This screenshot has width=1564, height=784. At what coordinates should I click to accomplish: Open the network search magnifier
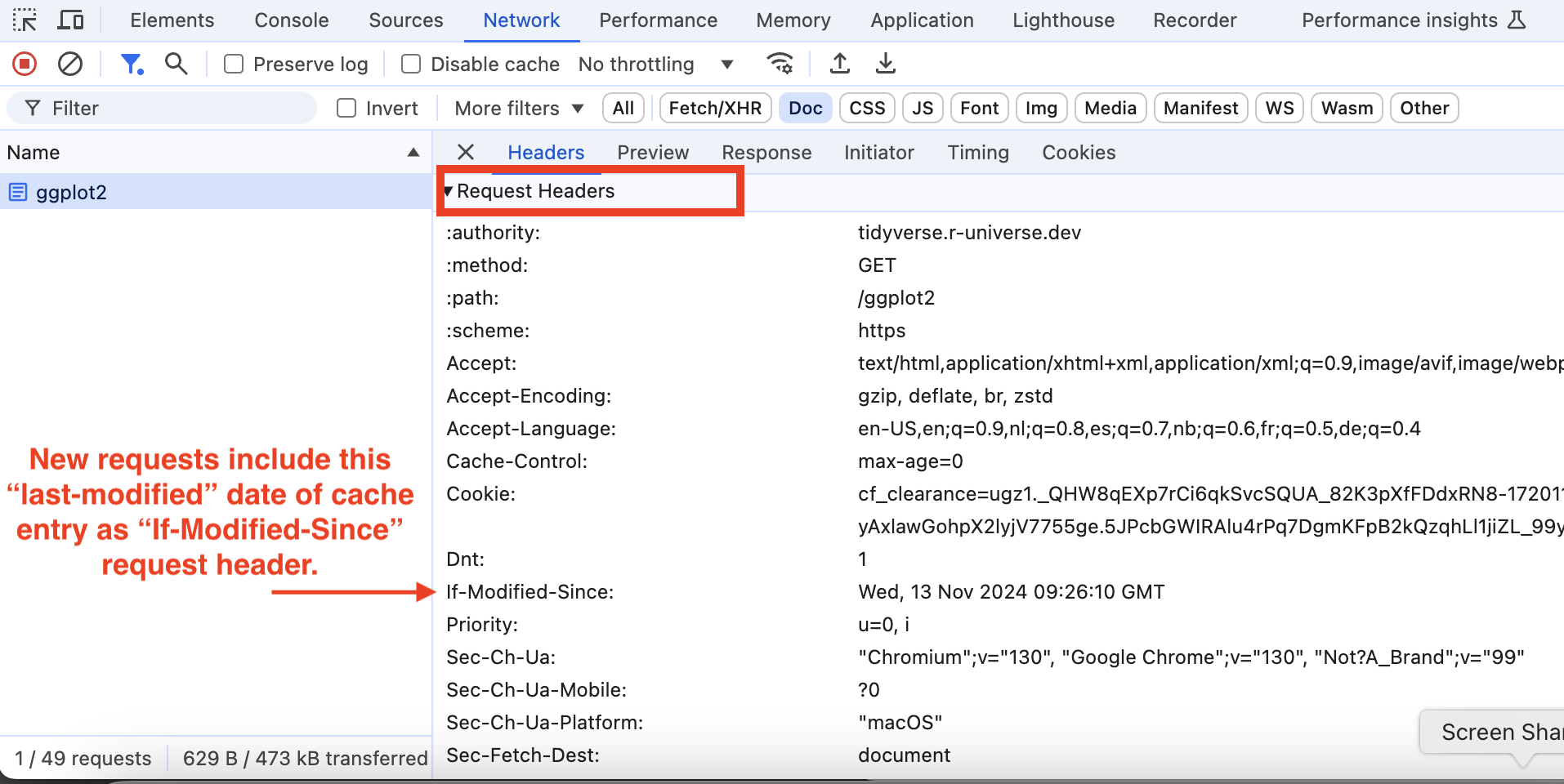pyautogui.click(x=176, y=64)
